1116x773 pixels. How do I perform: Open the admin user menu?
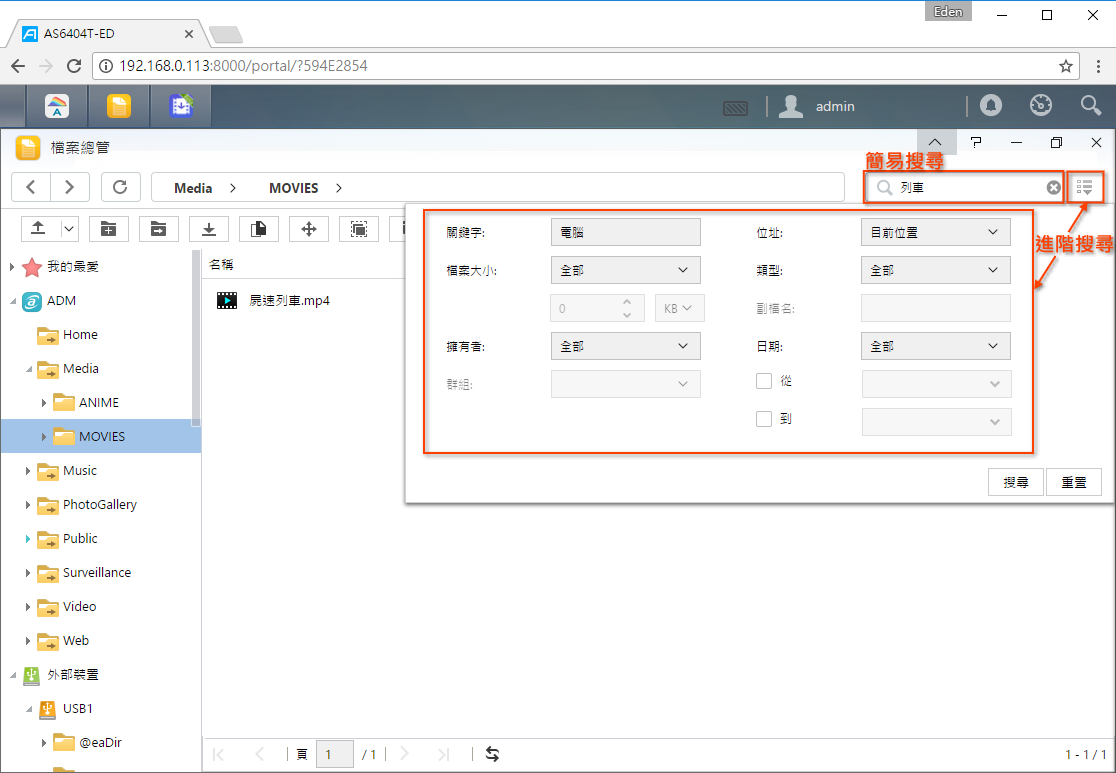pos(816,106)
